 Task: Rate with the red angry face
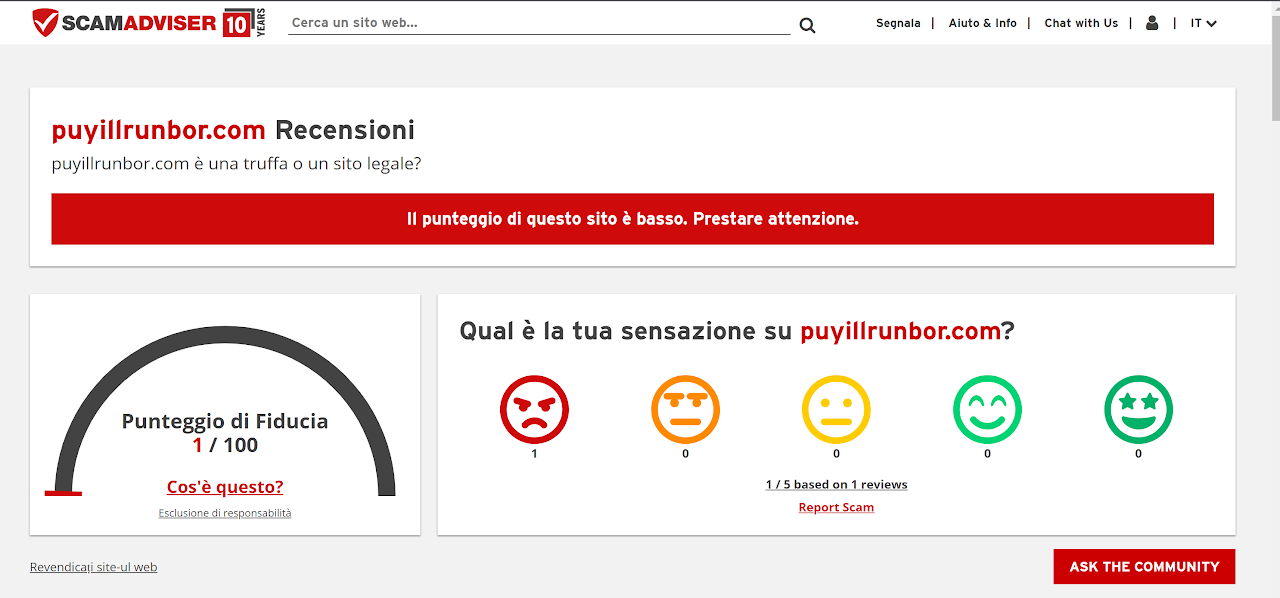pos(534,409)
